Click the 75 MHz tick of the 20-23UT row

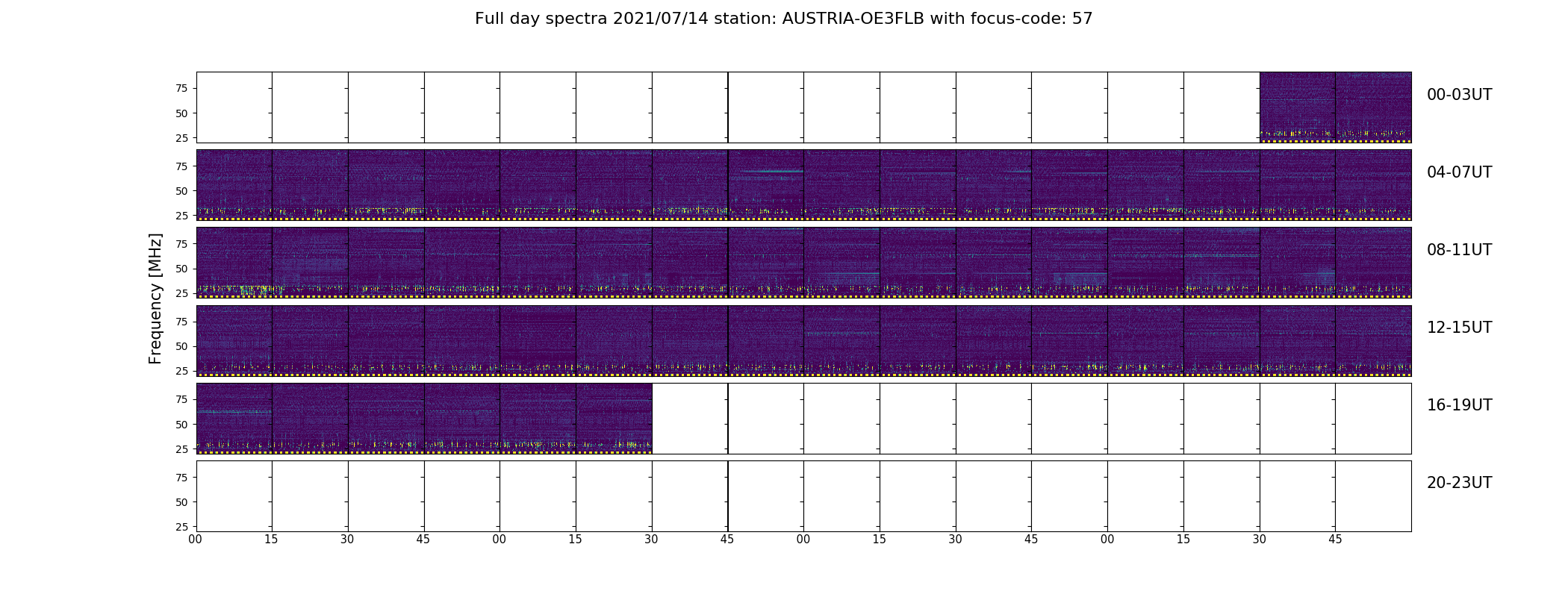[x=181, y=478]
